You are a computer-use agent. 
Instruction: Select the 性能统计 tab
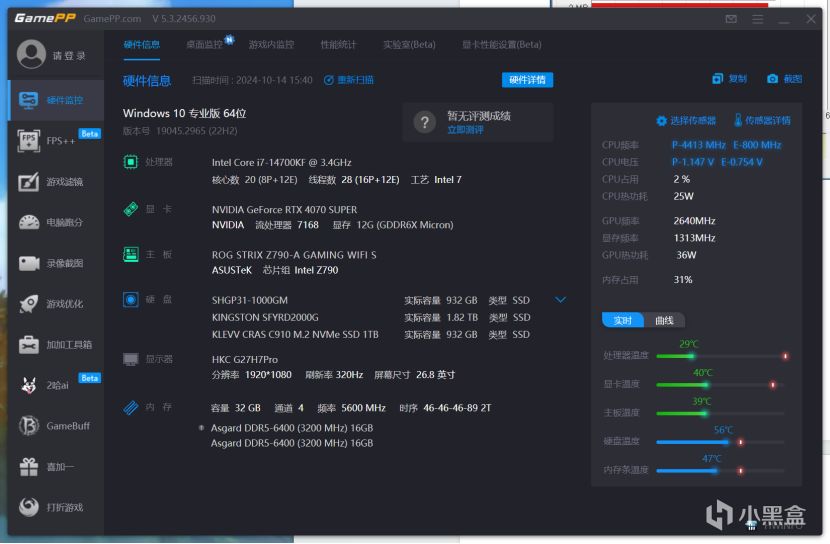click(x=338, y=44)
